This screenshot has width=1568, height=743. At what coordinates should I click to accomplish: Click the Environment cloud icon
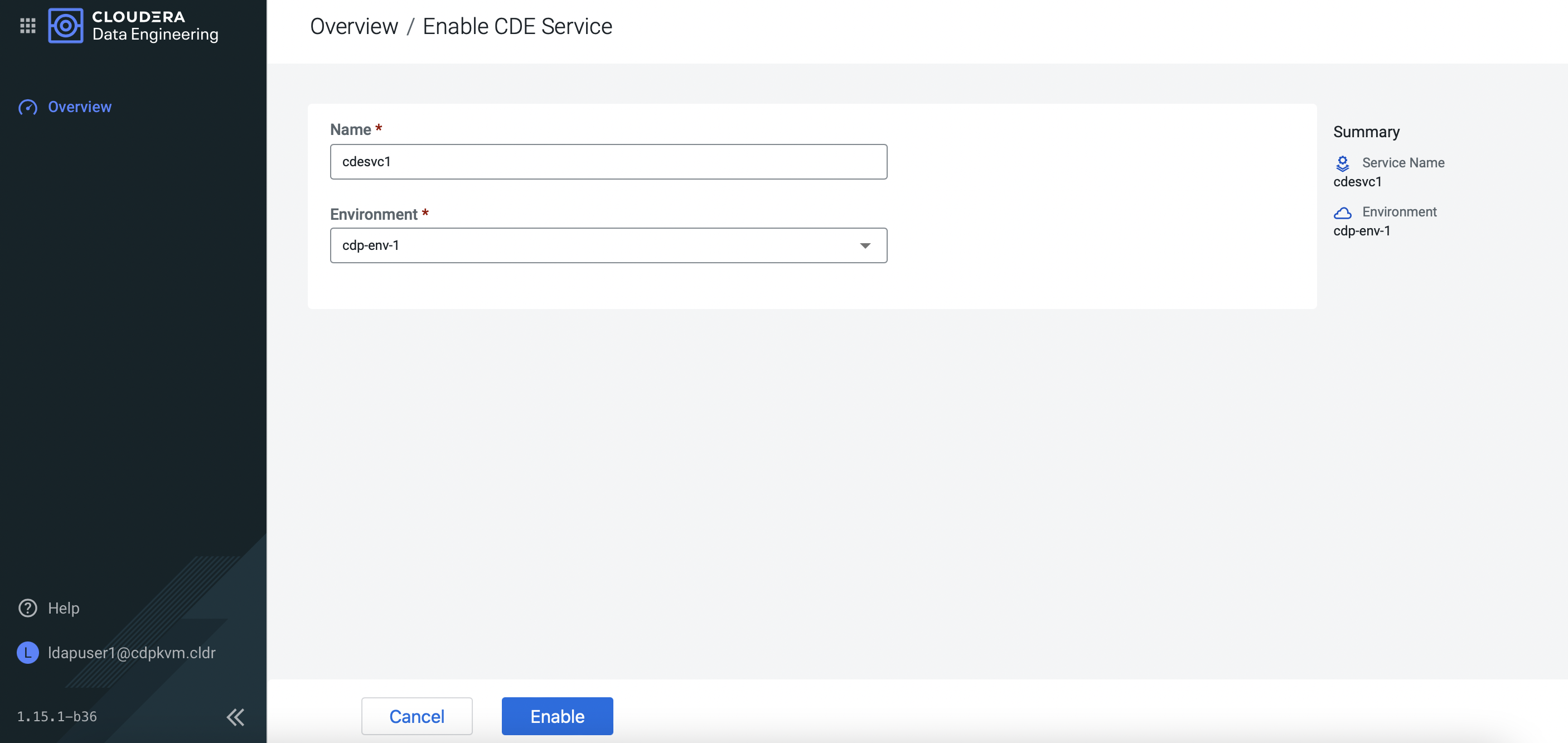(x=1342, y=213)
